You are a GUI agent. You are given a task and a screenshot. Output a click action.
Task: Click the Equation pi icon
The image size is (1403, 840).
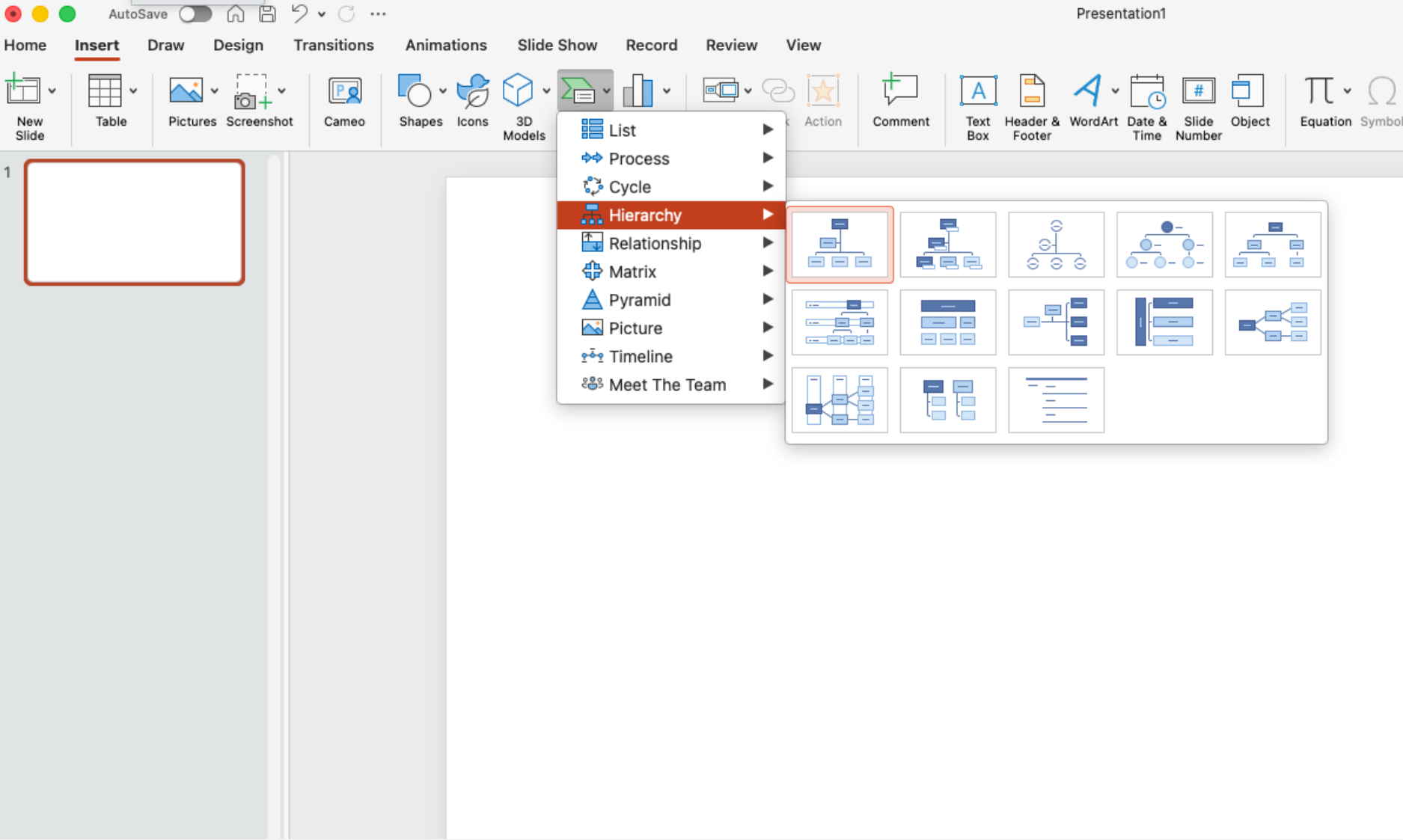click(1319, 91)
